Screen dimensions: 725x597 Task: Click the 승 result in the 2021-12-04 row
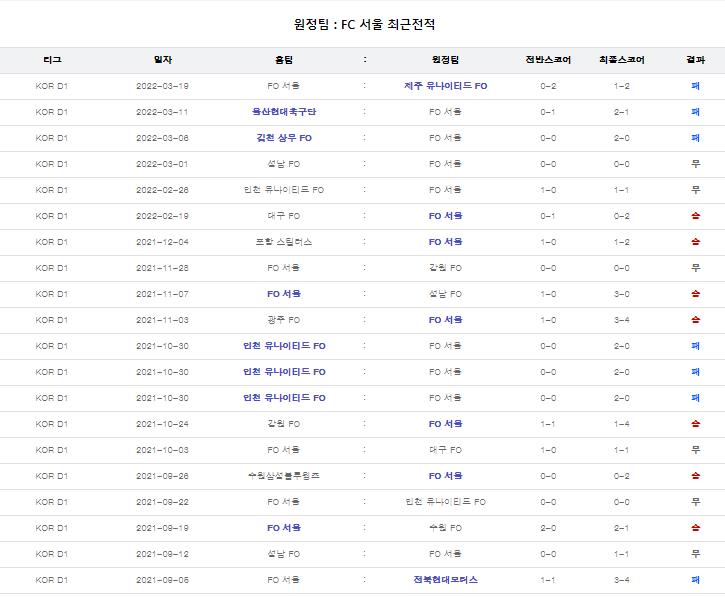pyautogui.click(x=695, y=242)
